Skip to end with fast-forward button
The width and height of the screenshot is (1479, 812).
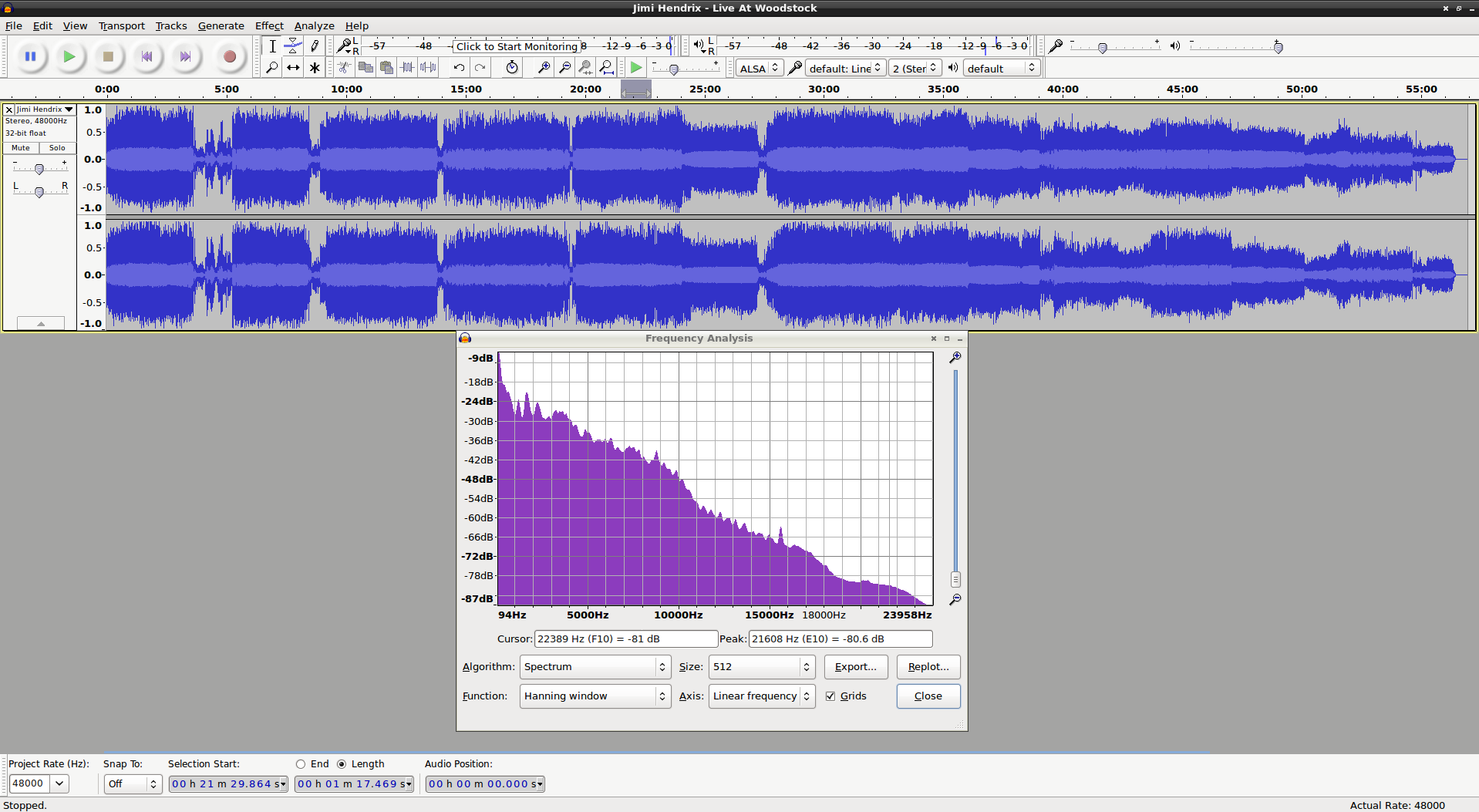coord(185,56)
